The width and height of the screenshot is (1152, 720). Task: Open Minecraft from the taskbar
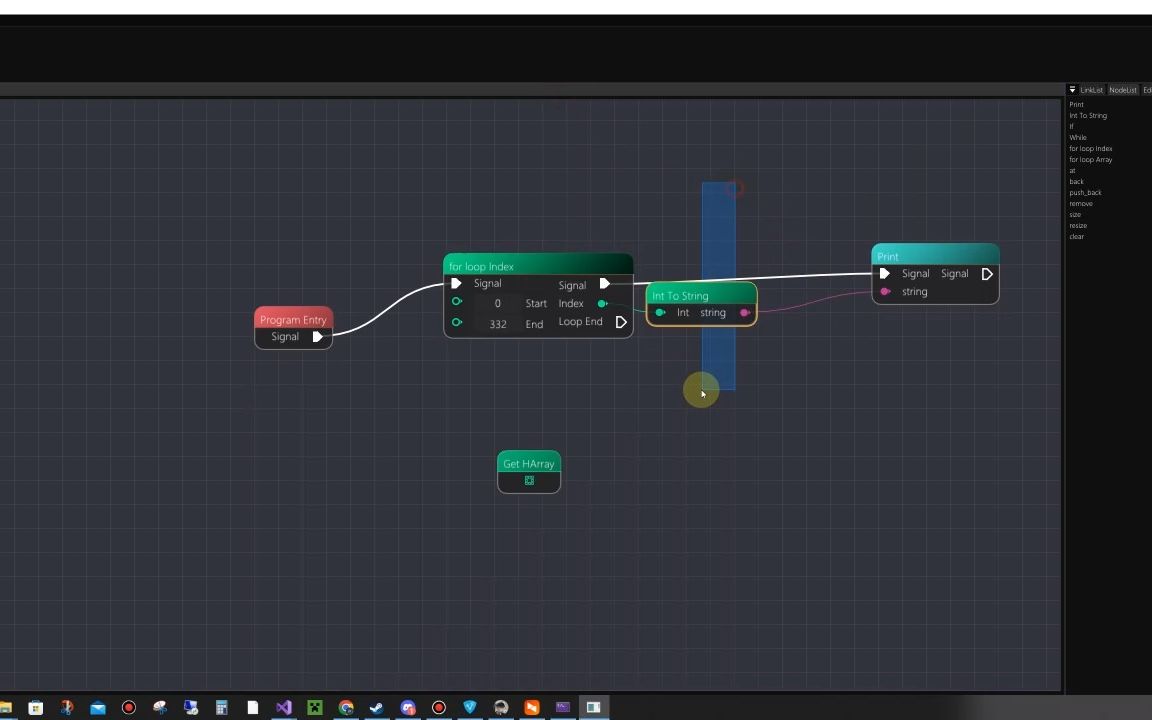[314, 708]
